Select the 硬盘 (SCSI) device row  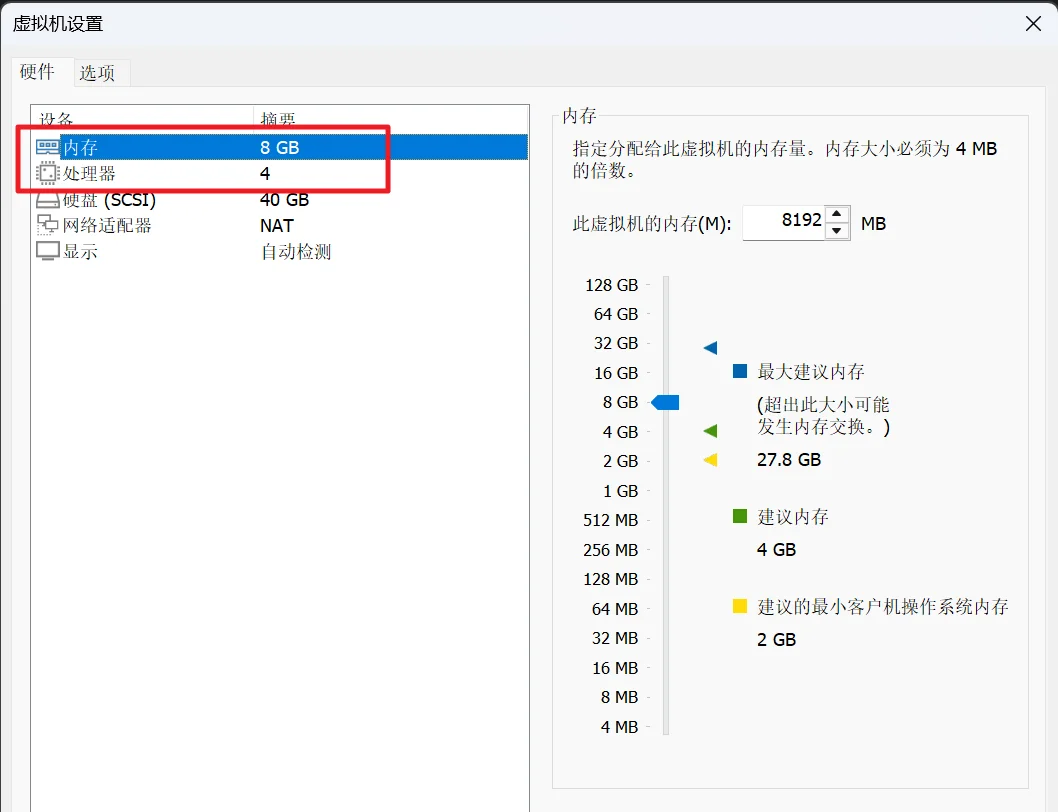[279, 200]
